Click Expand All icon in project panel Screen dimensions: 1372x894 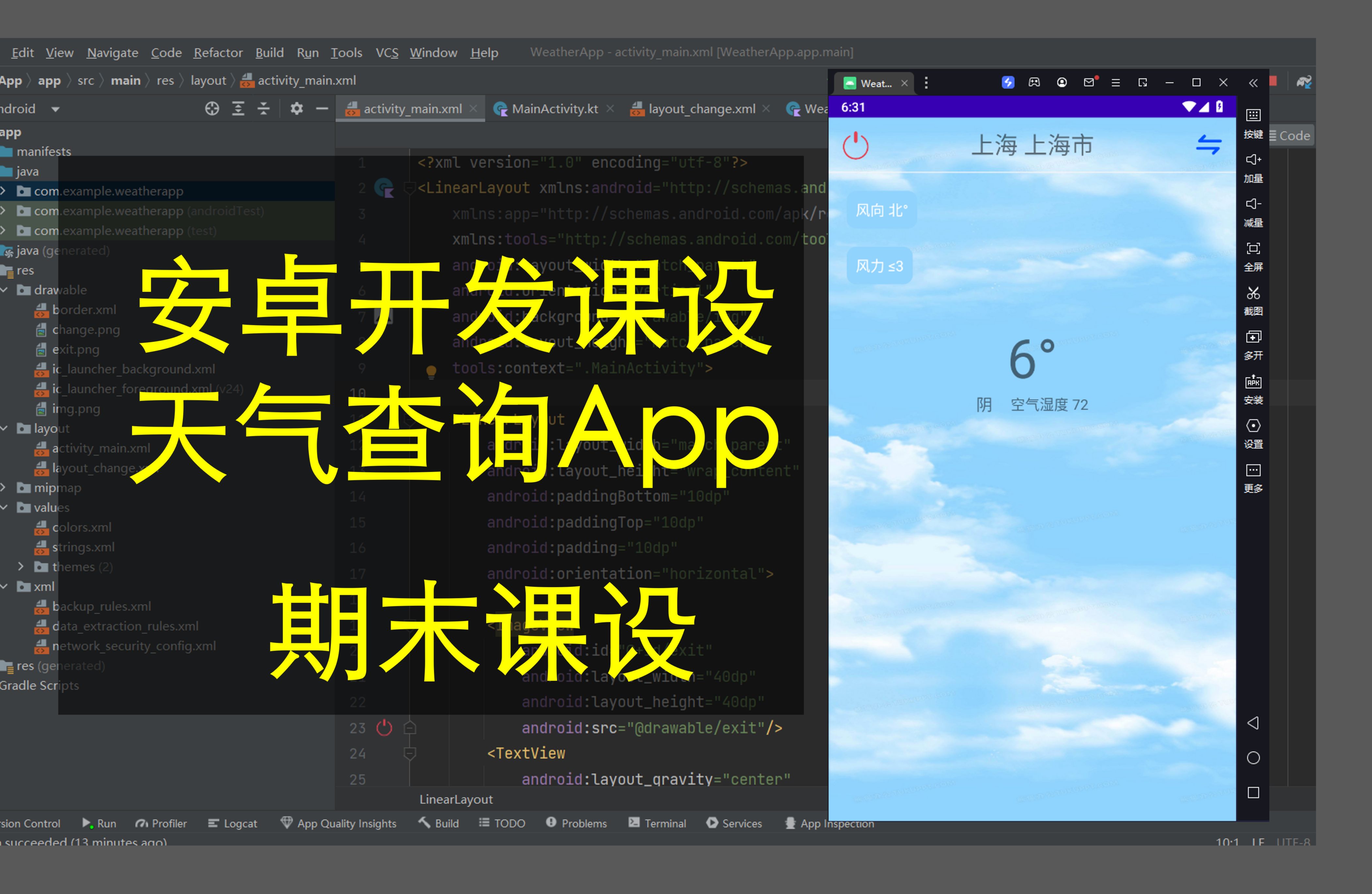click(x=238, y=108)
